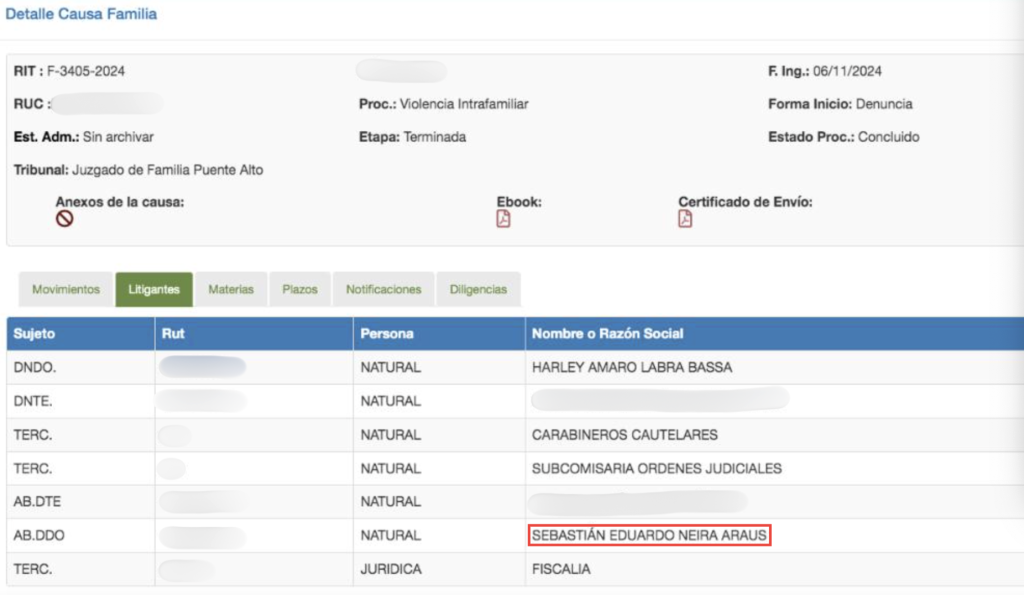Go to the Plazos tab
1024x595 pixels.
point(300,290)
